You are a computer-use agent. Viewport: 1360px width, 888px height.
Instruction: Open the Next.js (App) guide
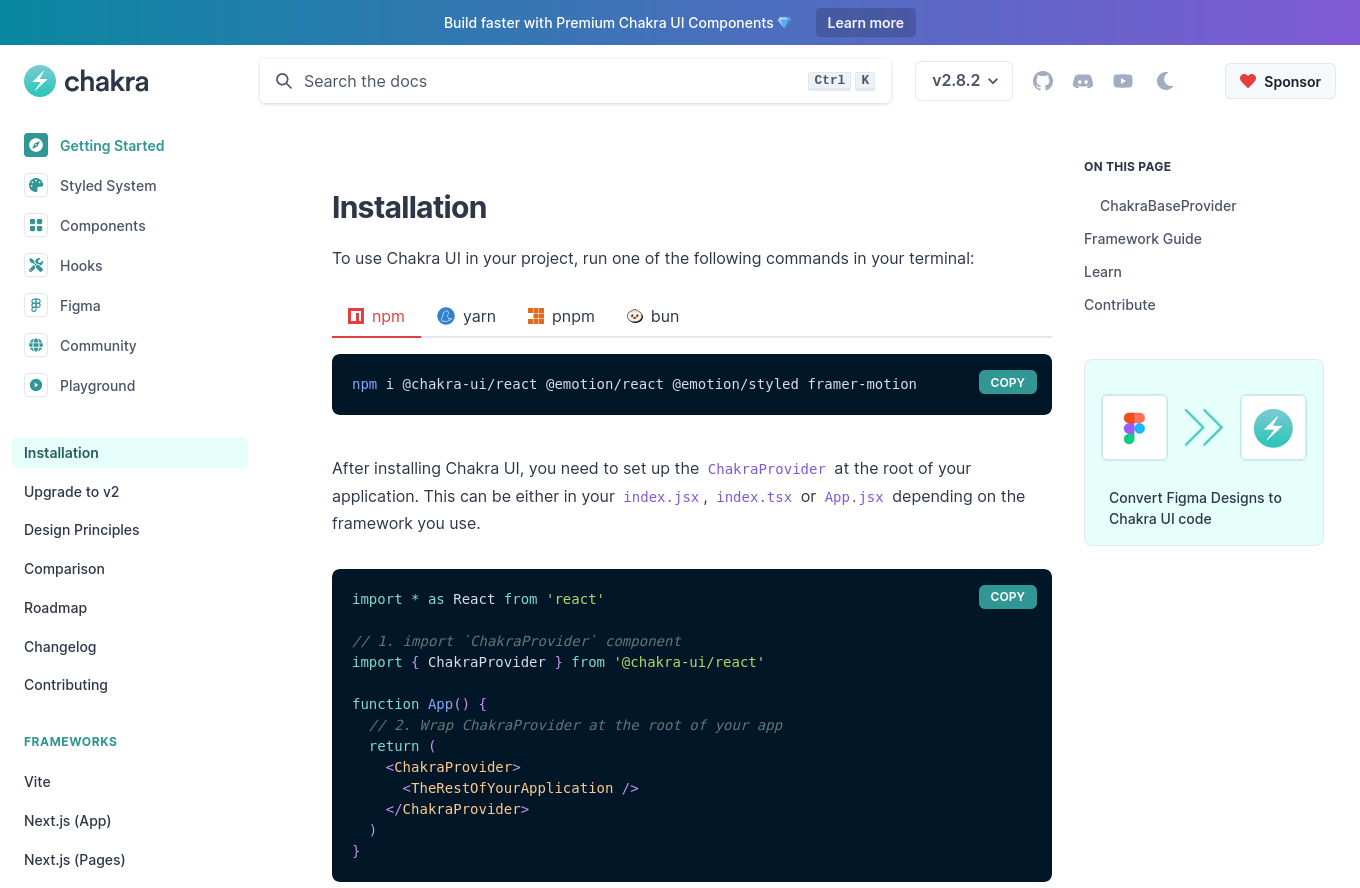(67, 821)
